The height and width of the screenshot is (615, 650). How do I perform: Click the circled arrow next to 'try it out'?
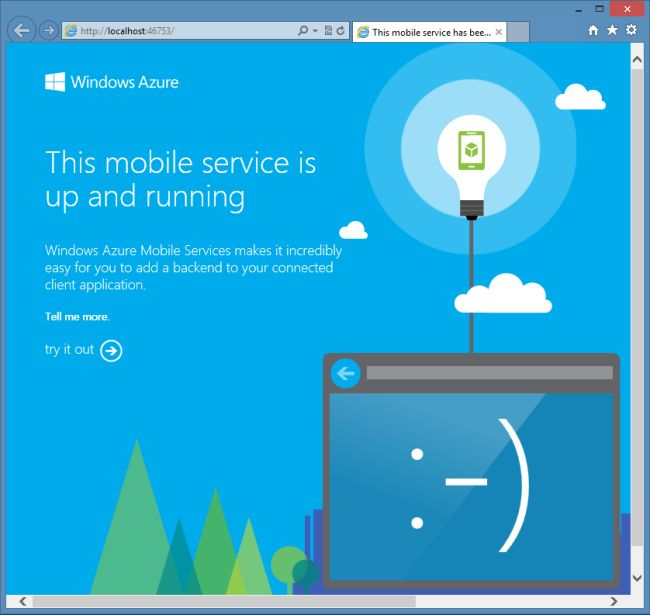pyautogui.click(x=111, y=351)
